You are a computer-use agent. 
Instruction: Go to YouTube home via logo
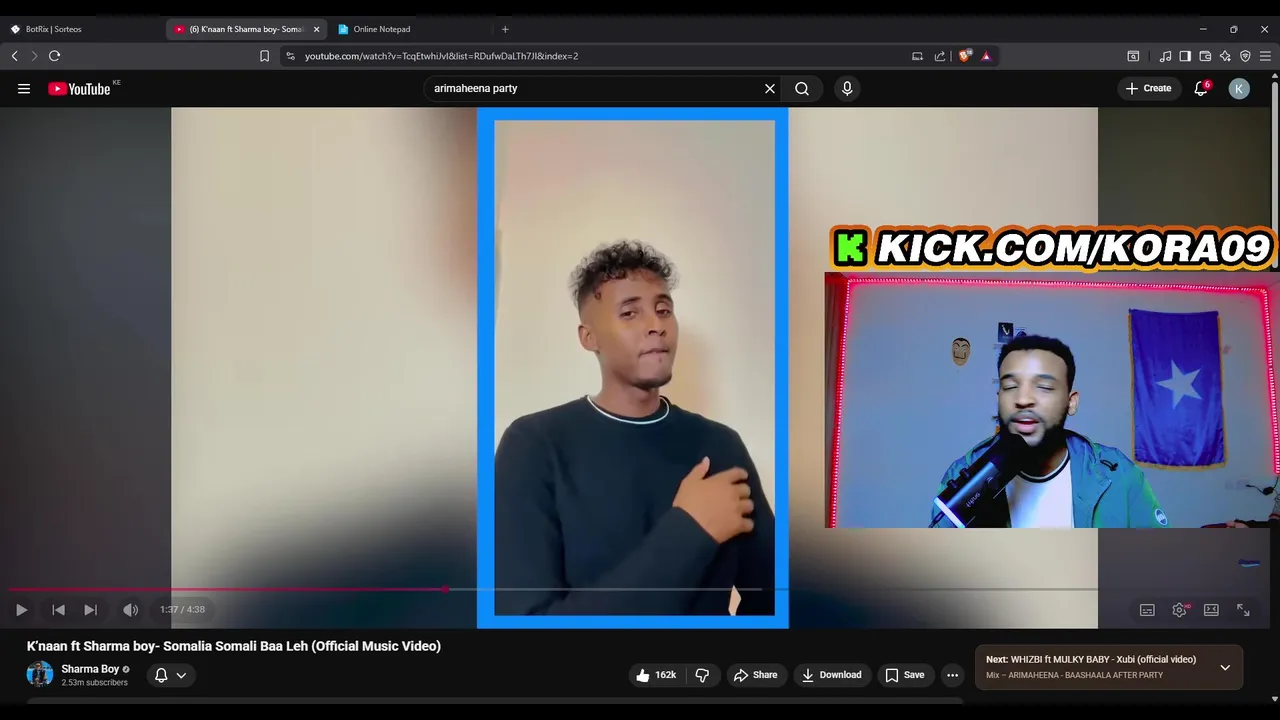80,88
